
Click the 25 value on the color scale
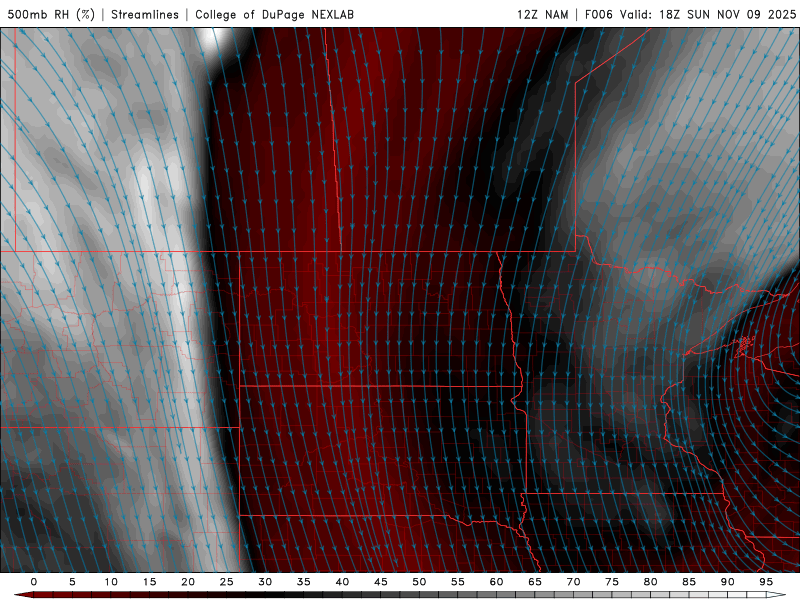227,582
